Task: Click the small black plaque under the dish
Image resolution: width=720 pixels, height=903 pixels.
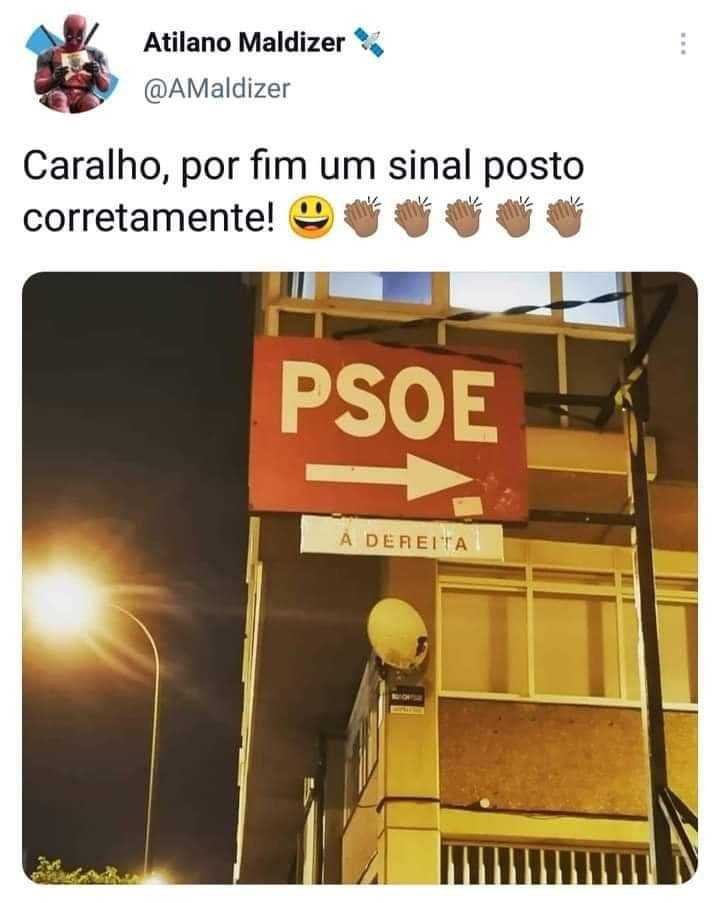Action: (408, 699)
